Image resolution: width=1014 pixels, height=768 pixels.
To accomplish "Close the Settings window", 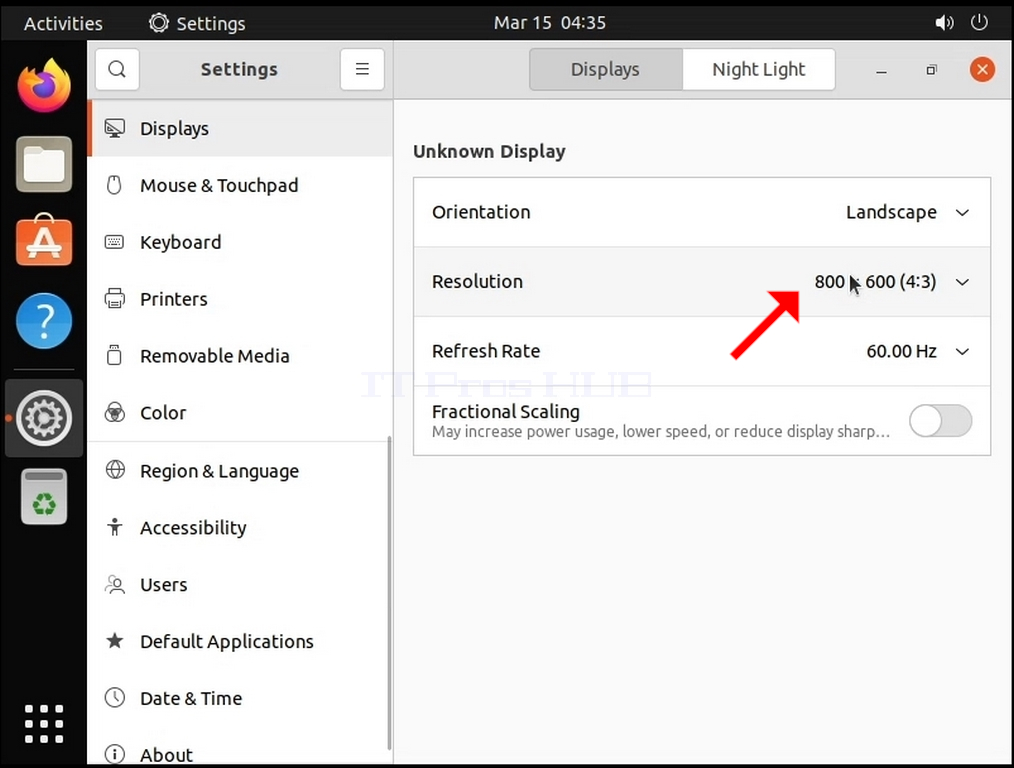I will pyautogui.click(x=982, y=69).
